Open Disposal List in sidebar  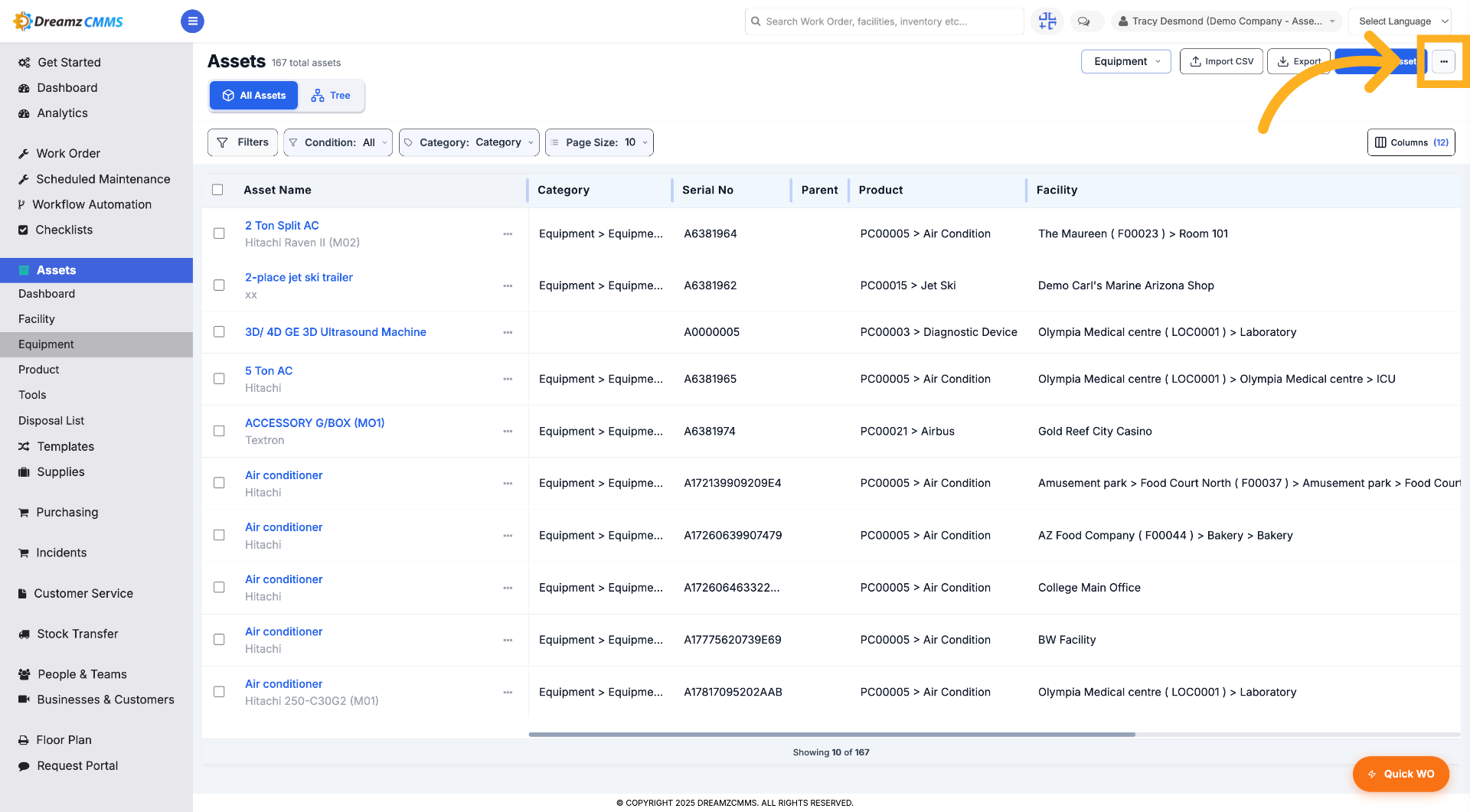tap(51, 421)
